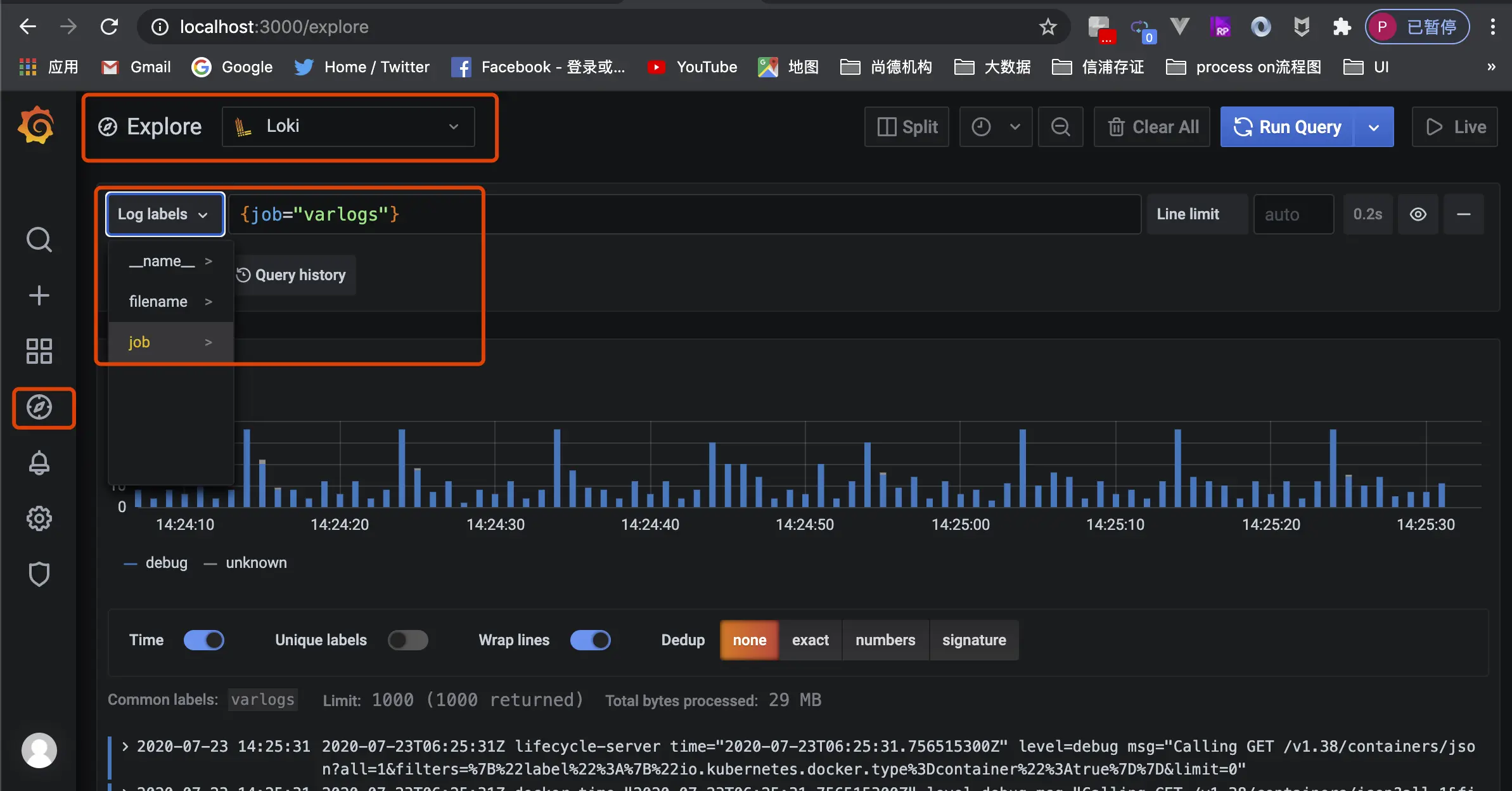The image size is (1512, 791).
Task: Open the server admin shield icon
Action: point(39,574)
